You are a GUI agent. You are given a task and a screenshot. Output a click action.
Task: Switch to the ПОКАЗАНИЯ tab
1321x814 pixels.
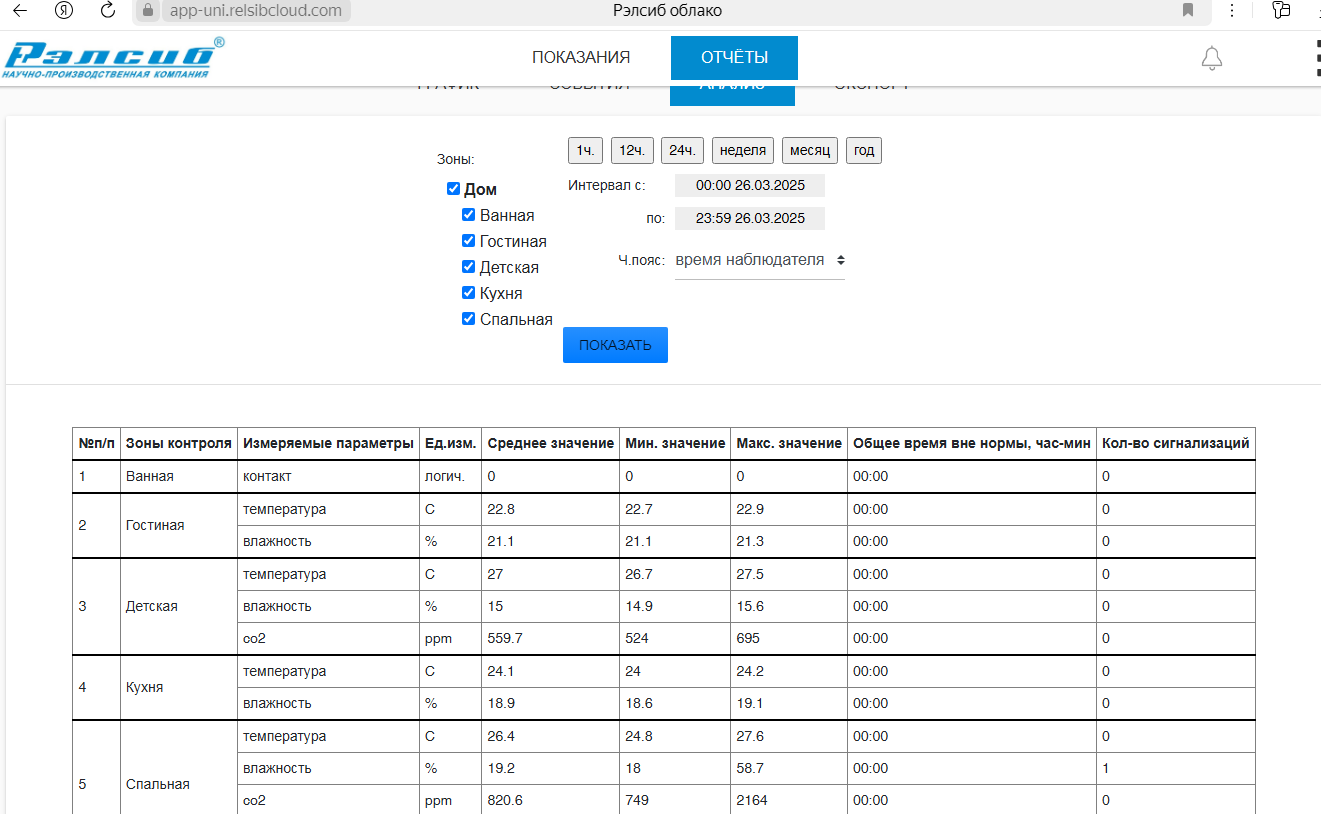tap(580, 58)
